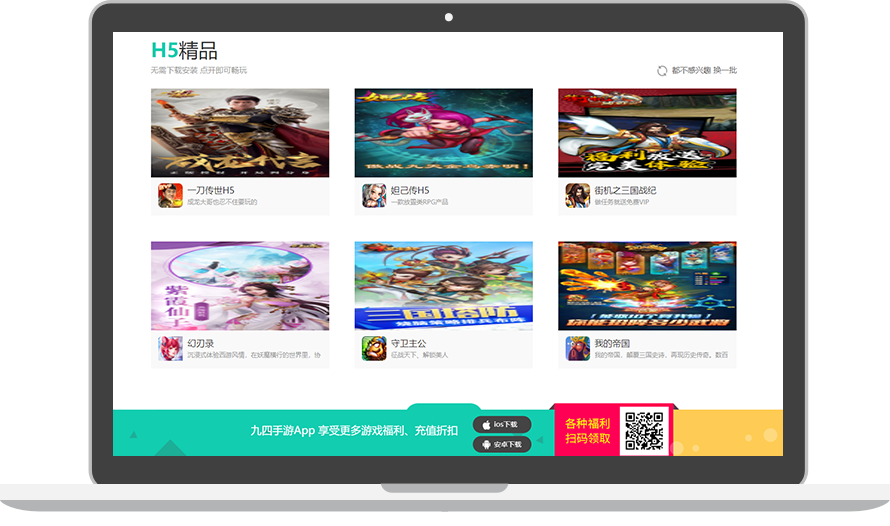Viewport: 890px width, 526px height.
Task: Click the 守卫主公 title text
Action: 408,343
